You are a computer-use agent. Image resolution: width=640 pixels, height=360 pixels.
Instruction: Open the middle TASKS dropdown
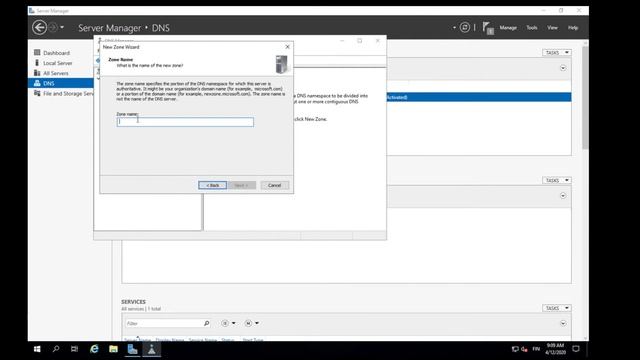tap(556, 180)
